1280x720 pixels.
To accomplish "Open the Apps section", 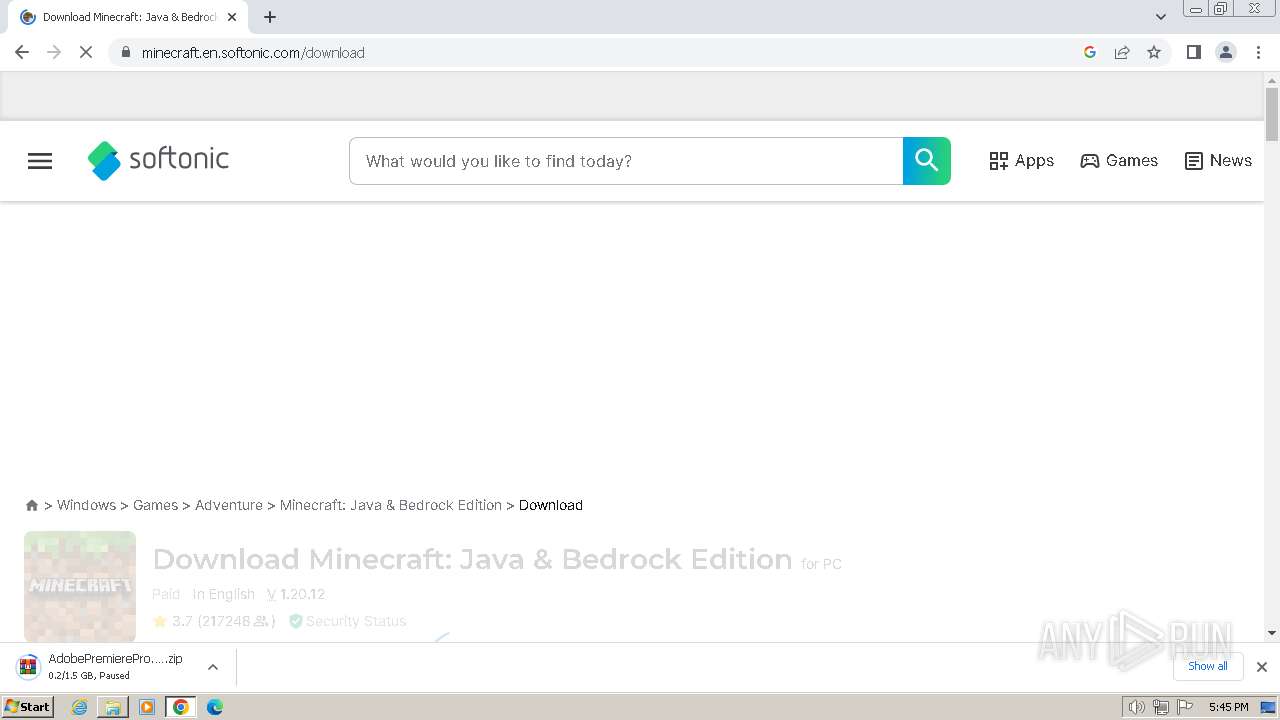I will coord(1021,161).
